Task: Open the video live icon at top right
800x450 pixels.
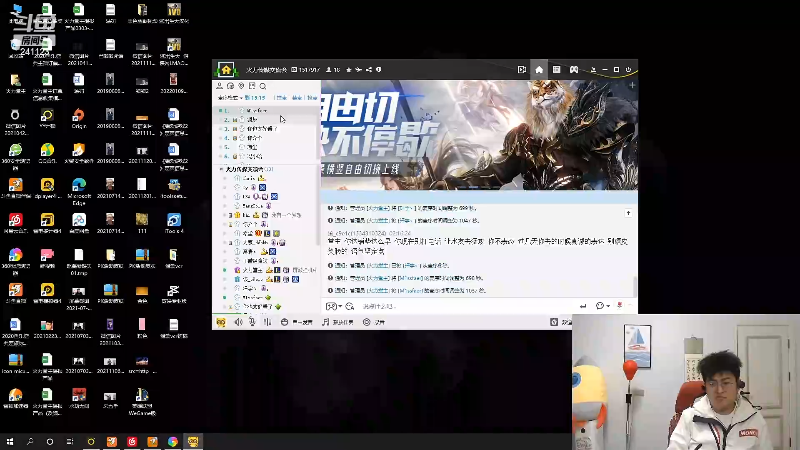Action: (521, 70)
